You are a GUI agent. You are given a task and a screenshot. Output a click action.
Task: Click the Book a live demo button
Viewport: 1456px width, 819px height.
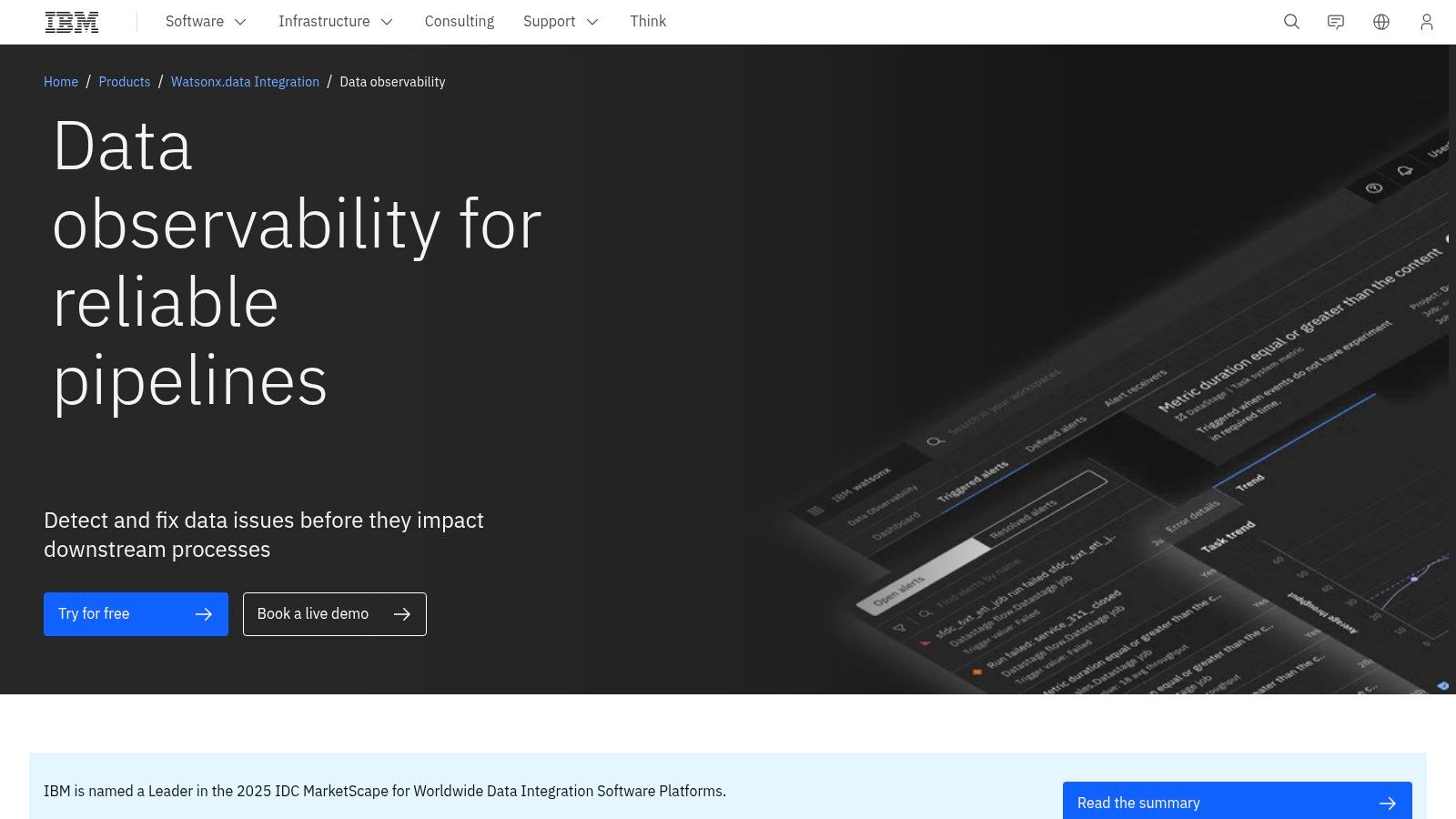(334, 614)
